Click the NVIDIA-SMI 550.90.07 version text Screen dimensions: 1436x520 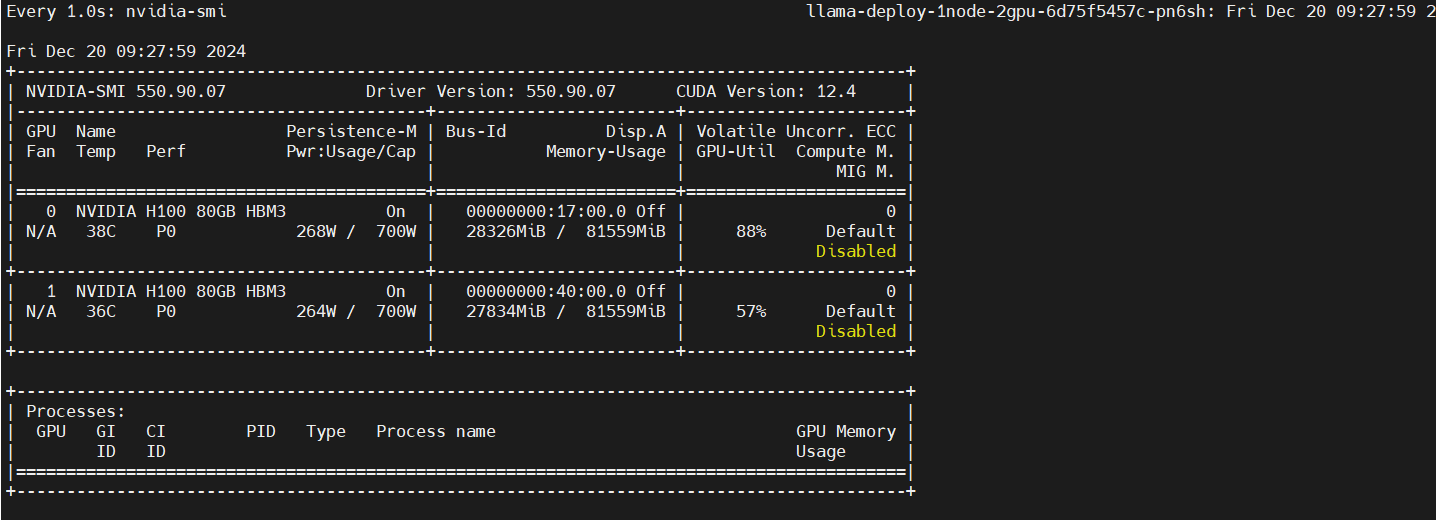point(126,91)
